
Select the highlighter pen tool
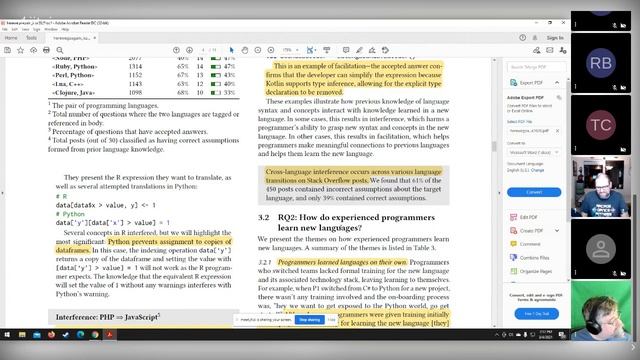(359, 50)
